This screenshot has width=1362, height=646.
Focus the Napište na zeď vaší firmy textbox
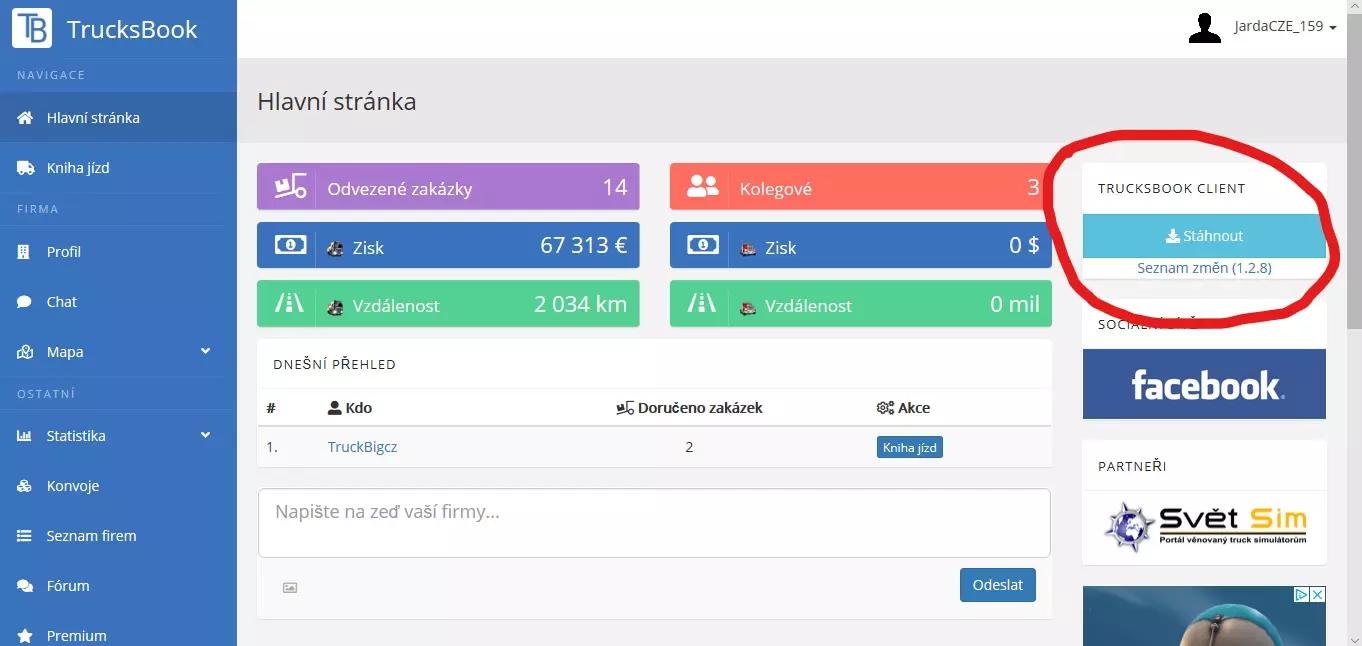tap(654, 523)
